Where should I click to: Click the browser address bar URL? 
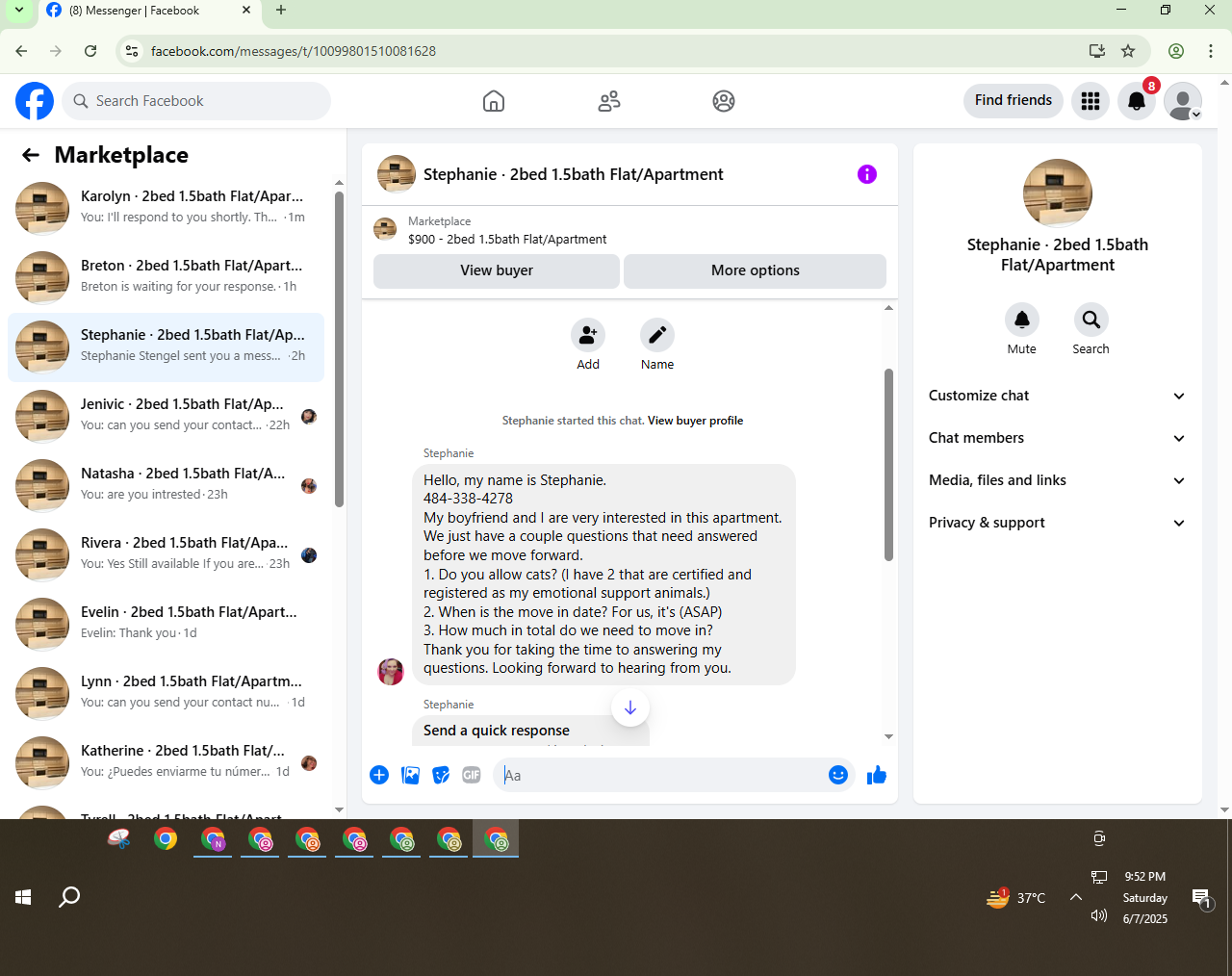point(294,51)
